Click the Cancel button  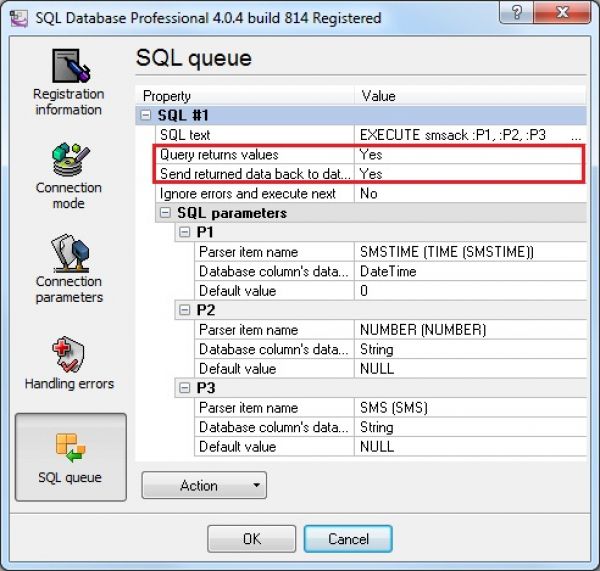tap(348, 538)
